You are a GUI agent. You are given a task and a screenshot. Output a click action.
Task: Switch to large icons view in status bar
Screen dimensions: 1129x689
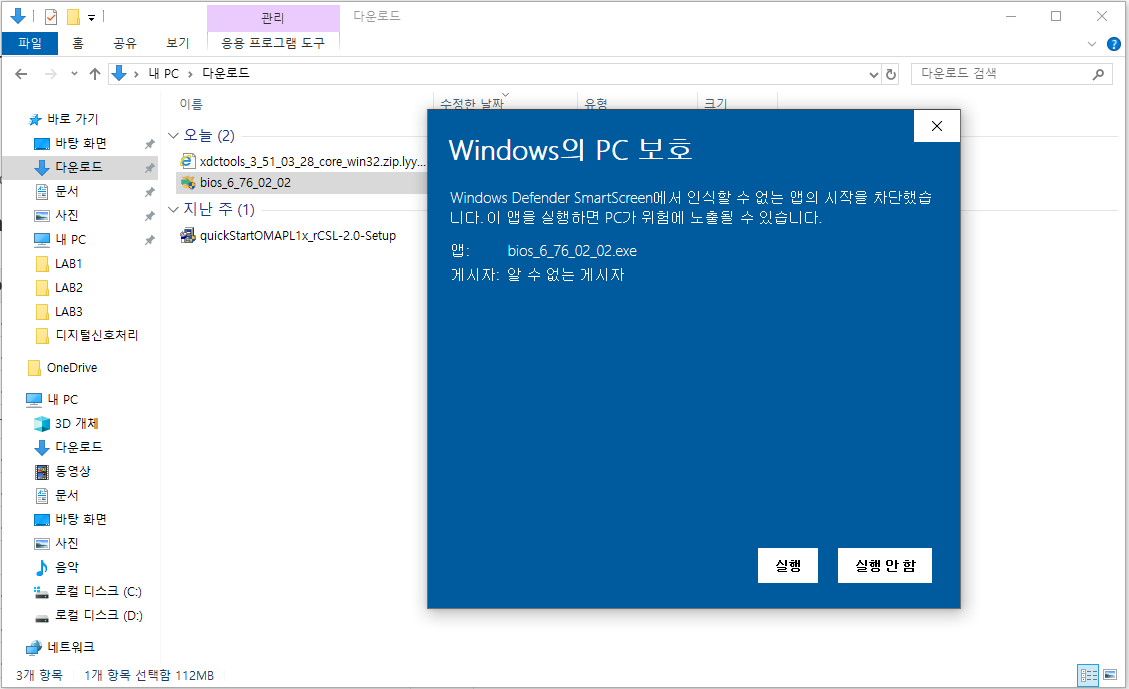[x=1110, y=675]
